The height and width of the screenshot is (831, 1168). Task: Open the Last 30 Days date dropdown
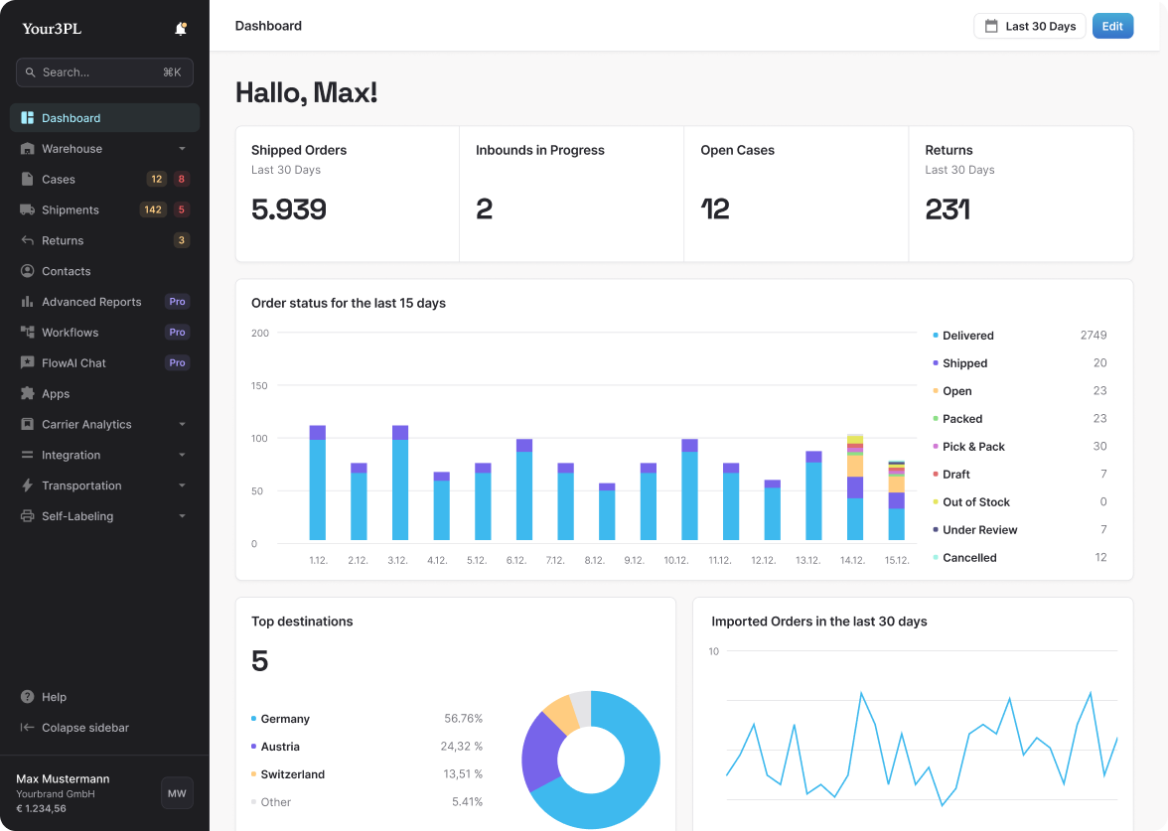pyautogui.click(x=1029, y=26)
